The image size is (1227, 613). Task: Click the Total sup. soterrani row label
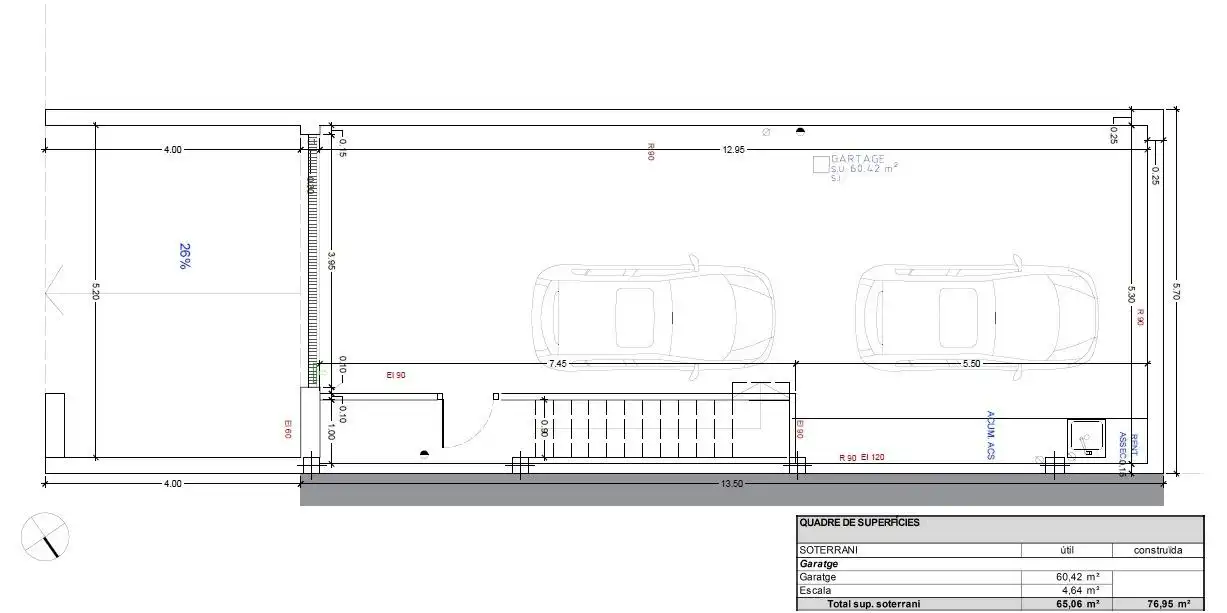(872, 604)
